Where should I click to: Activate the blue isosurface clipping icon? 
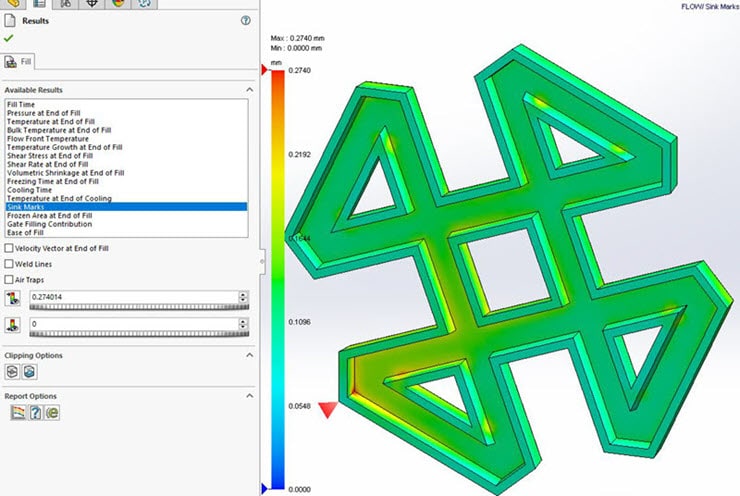click(29, 372)
